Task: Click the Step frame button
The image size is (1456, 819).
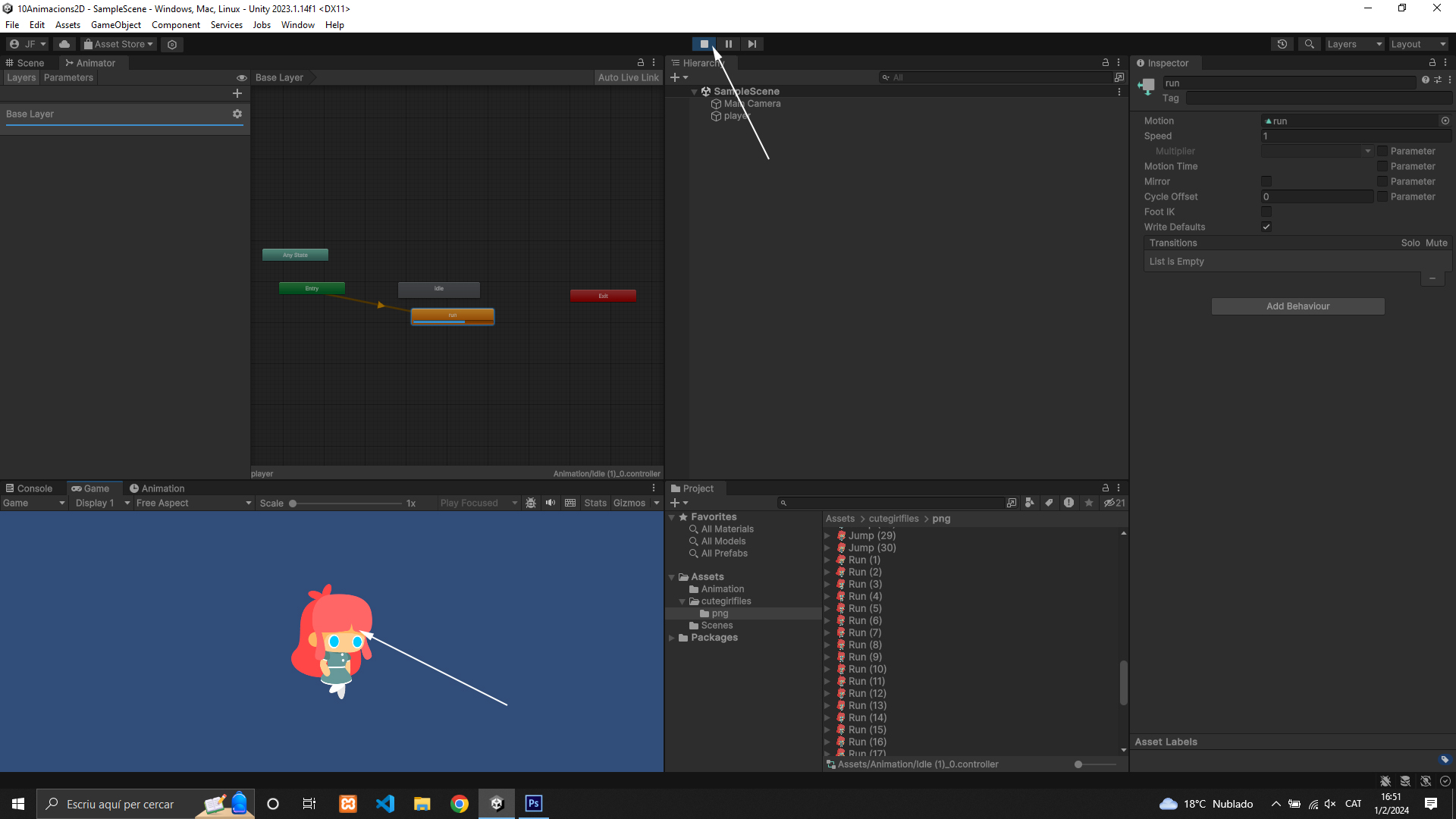Action: (x=752, y=44)
